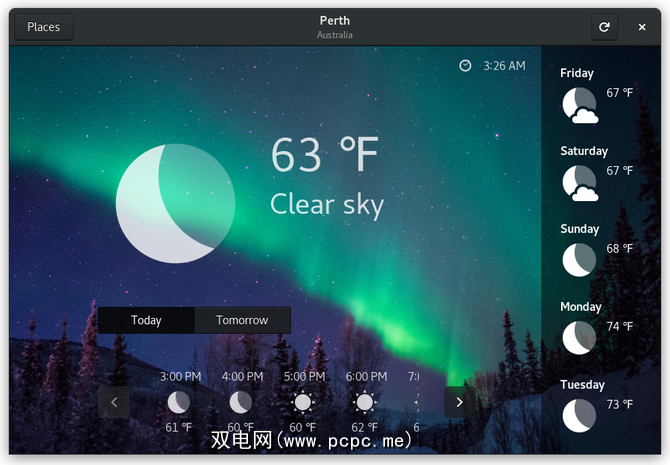Show earlier hourly forecasts with left arrow

(x=114, y=402)
